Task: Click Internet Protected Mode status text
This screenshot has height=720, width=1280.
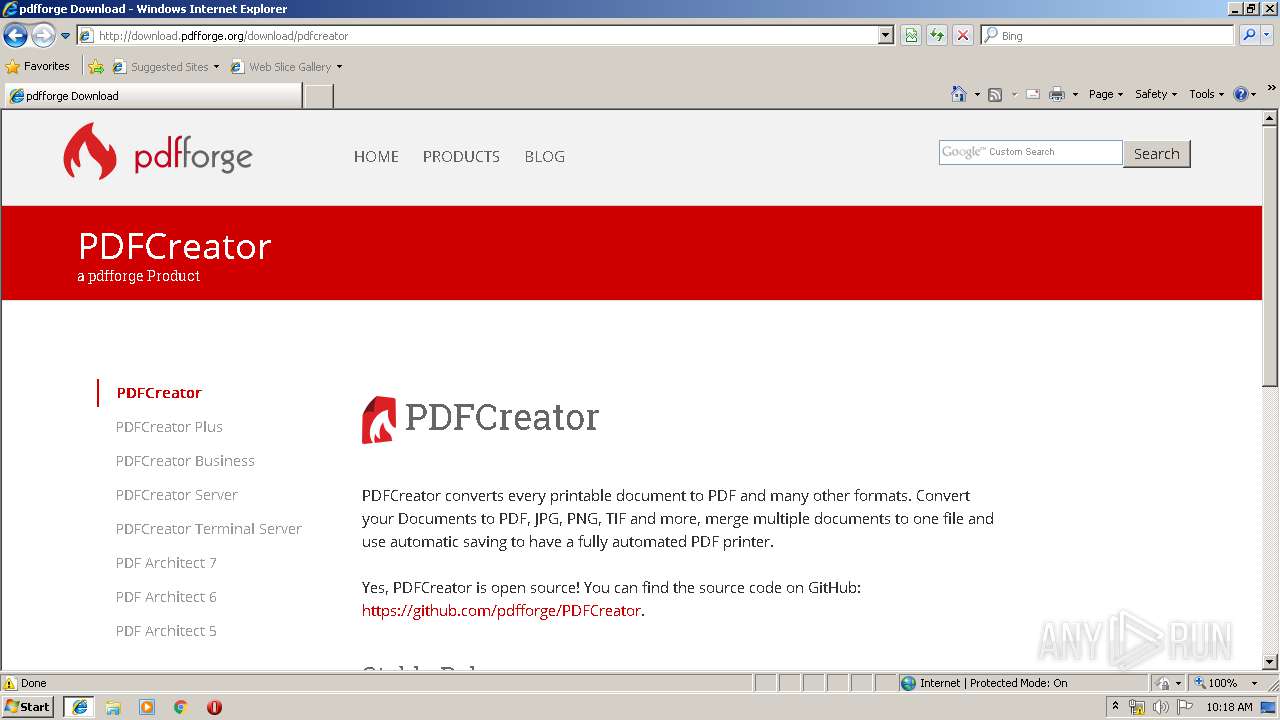Action: click(993, 683)
